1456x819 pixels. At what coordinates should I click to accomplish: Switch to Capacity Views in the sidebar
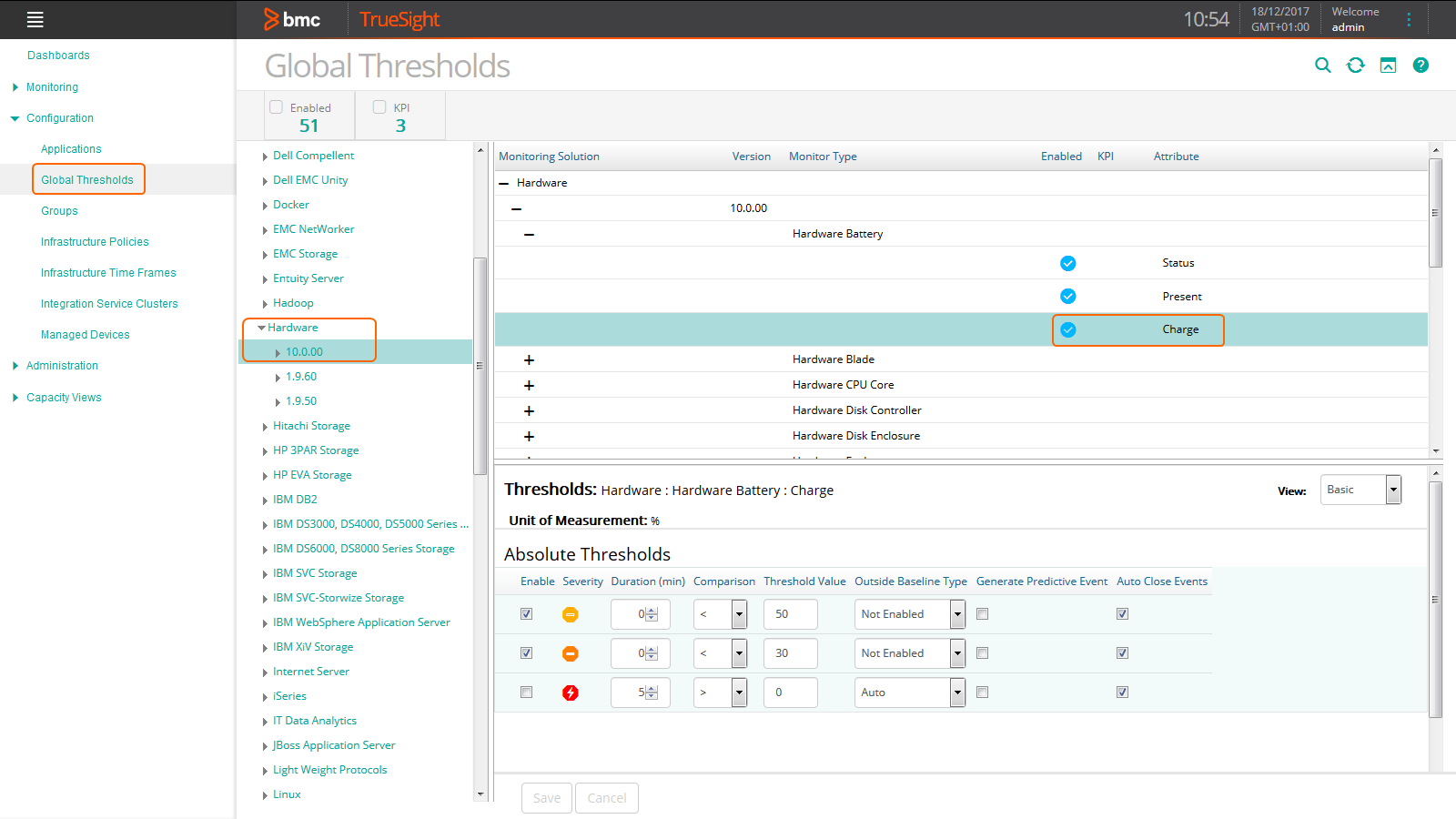point(64,397)
